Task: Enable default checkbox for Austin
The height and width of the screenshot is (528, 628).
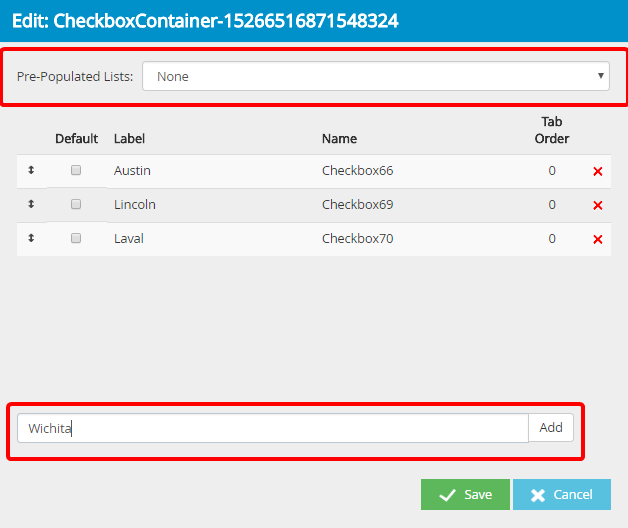Action: pyautogui.click(x=76, y=171)
